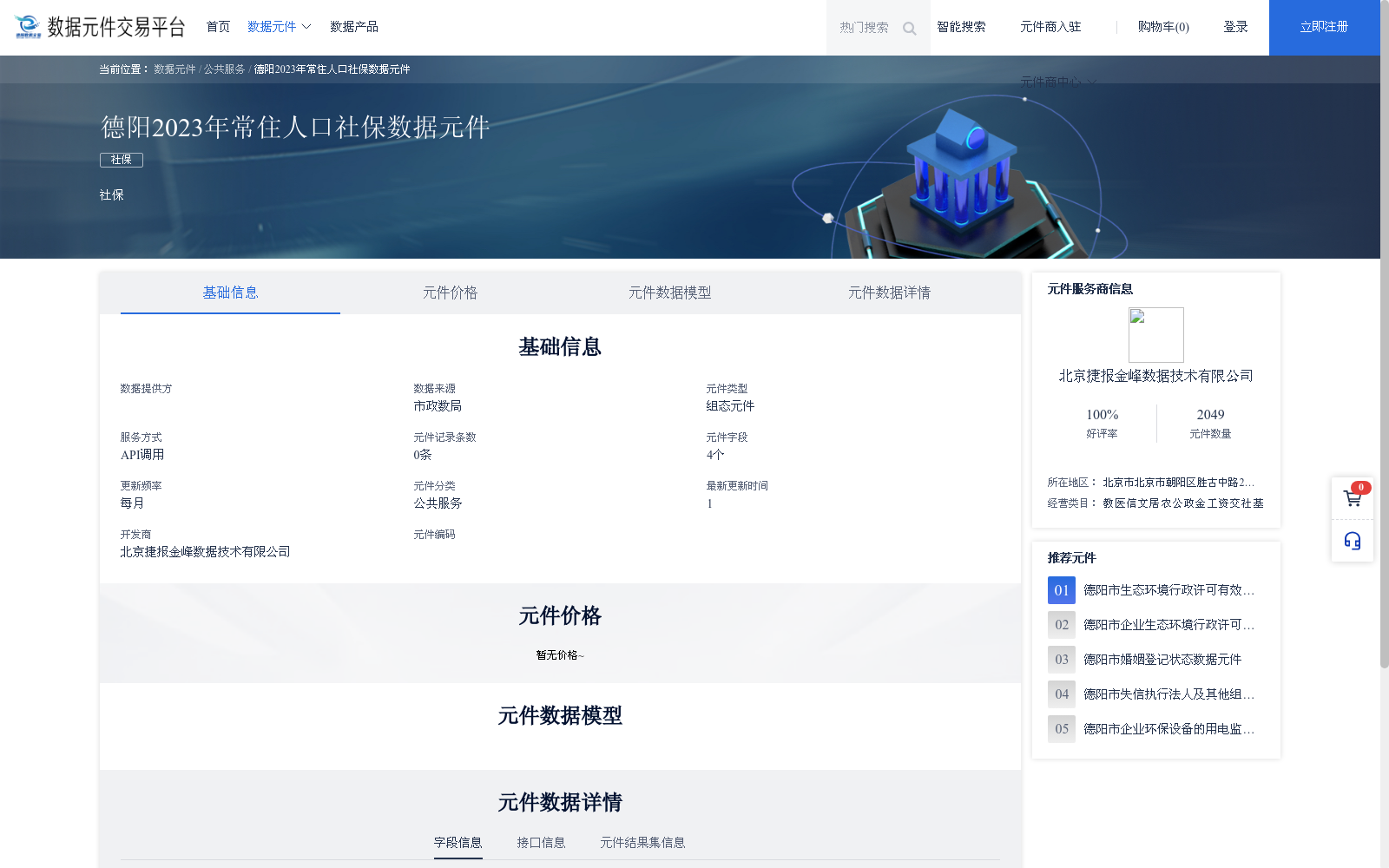Image resolution: width=1389 pixels, height=868 pixels.
Task: Expand the 数据元件 dropdown chevron
Action: [306, 27]
